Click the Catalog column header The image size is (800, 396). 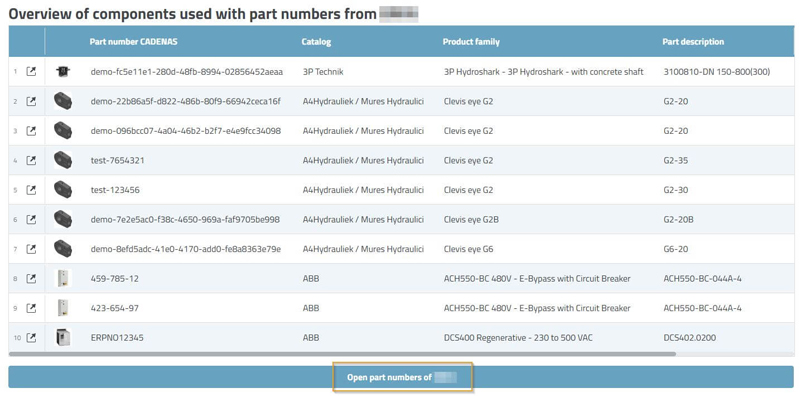click(316, 42)
